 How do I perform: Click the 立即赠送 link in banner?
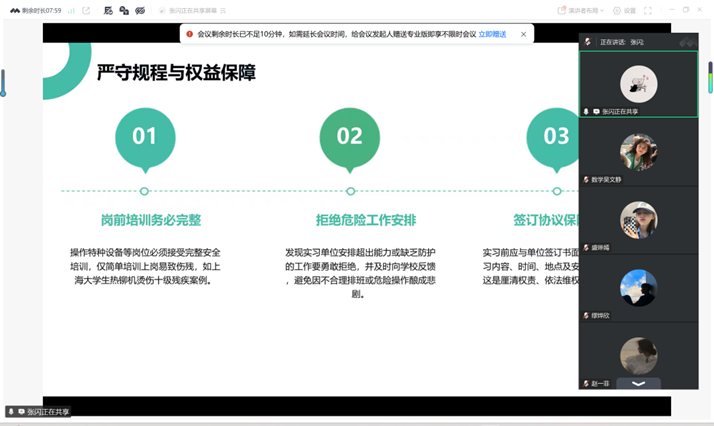point(492,34)
